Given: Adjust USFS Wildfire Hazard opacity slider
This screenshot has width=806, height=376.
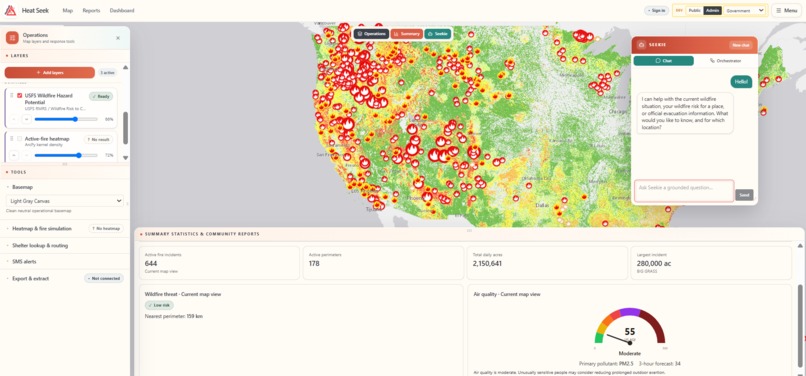Looking at the screenshot, I should (x=66, y=119).
